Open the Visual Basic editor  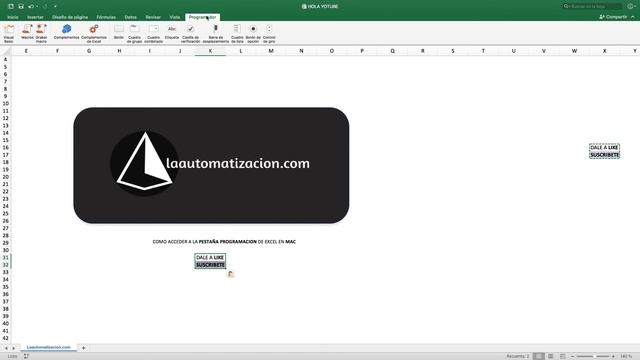(x=9, y=33)
